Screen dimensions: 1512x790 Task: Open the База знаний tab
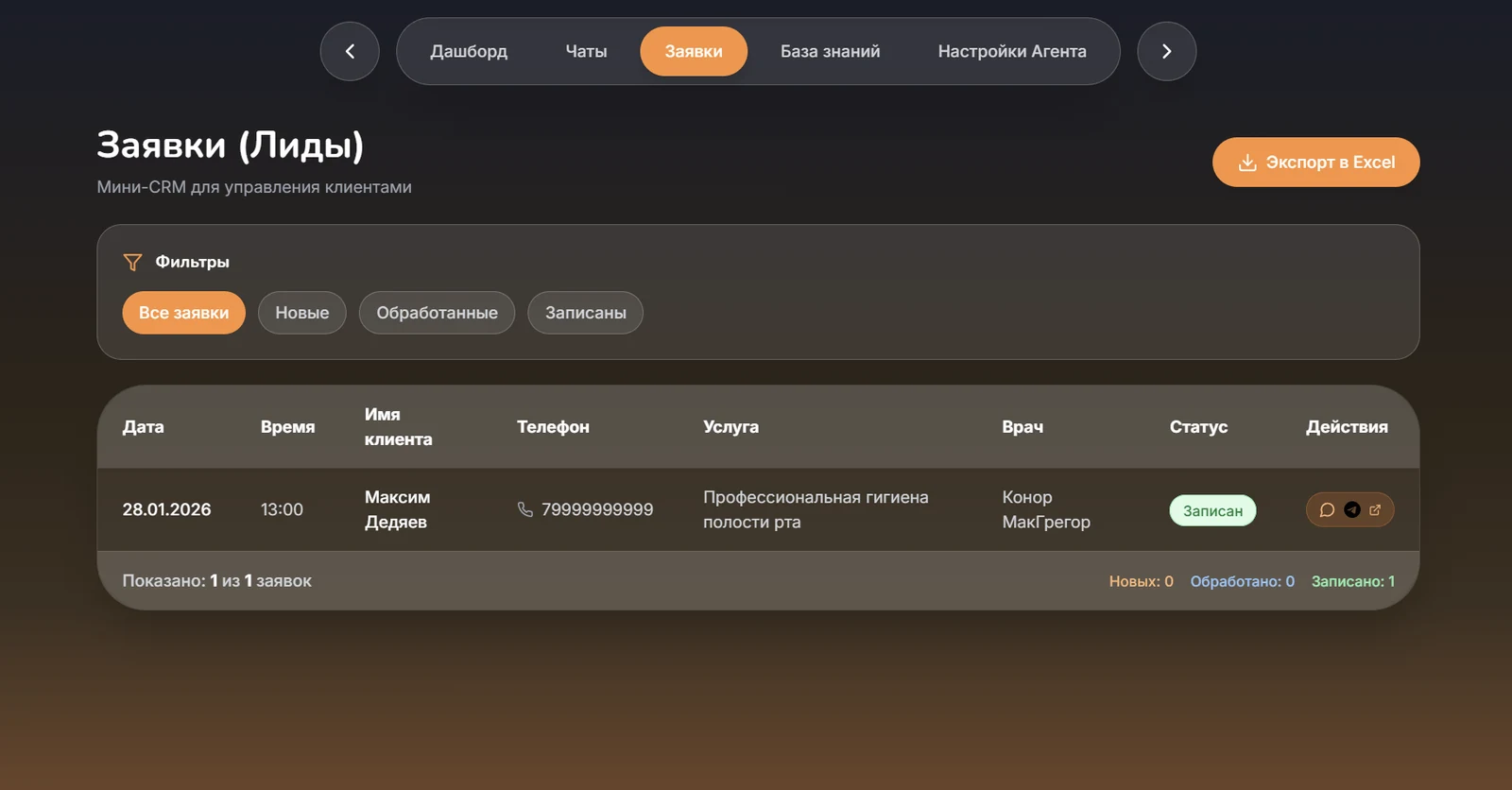pos(830,51)
